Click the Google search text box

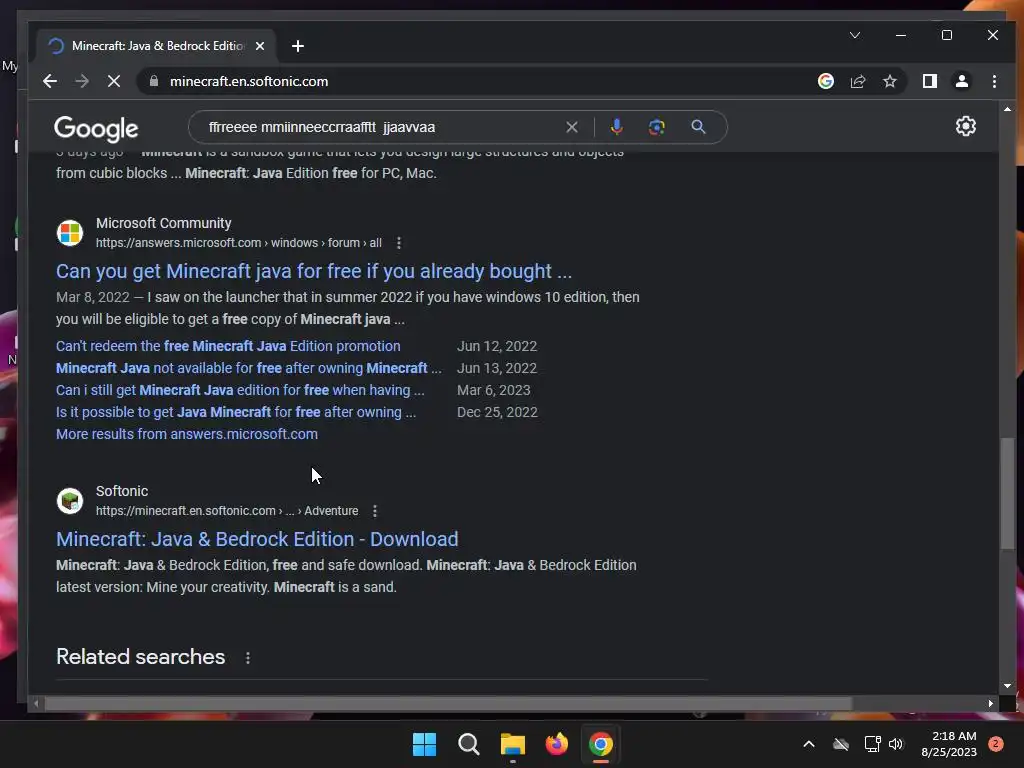tap(379, 127)
